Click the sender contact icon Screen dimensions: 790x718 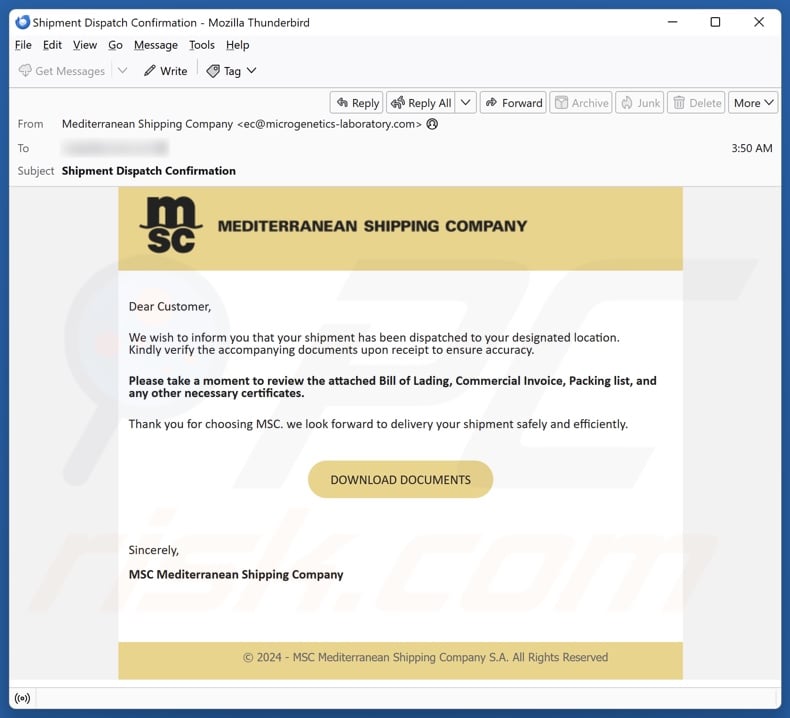[432, 124]
